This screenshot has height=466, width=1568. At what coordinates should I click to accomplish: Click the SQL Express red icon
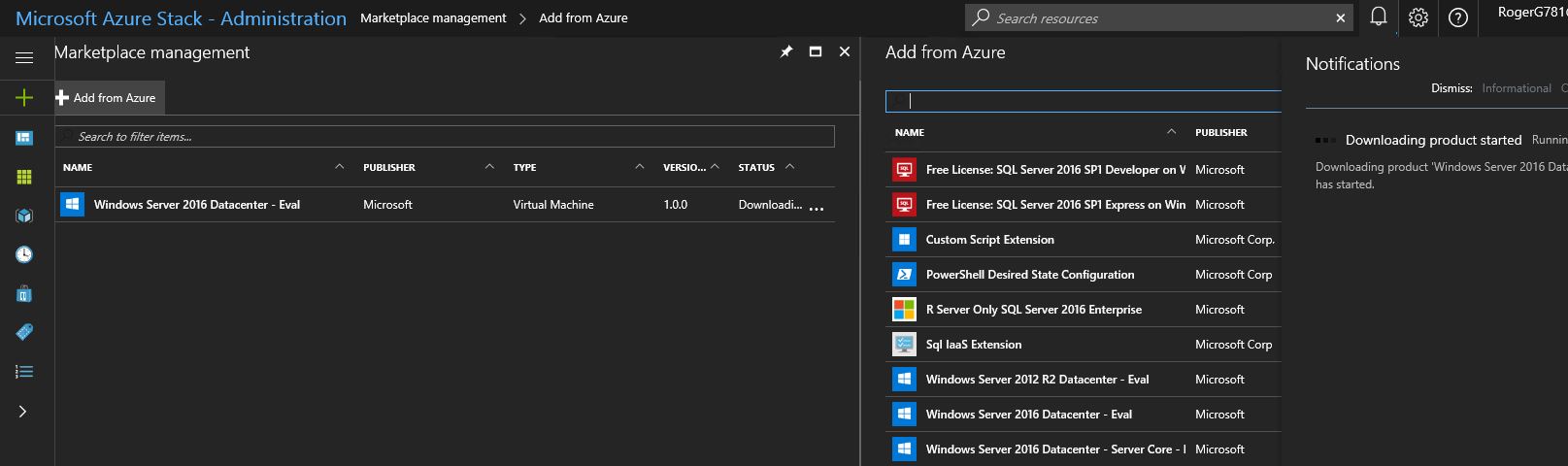904,204
